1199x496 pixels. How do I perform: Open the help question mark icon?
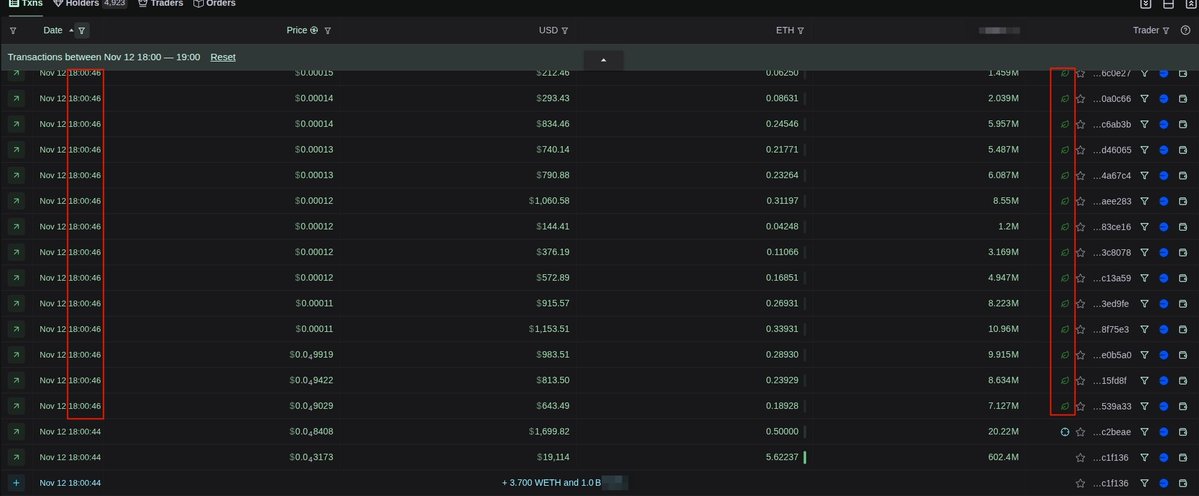click(1185, 31)
